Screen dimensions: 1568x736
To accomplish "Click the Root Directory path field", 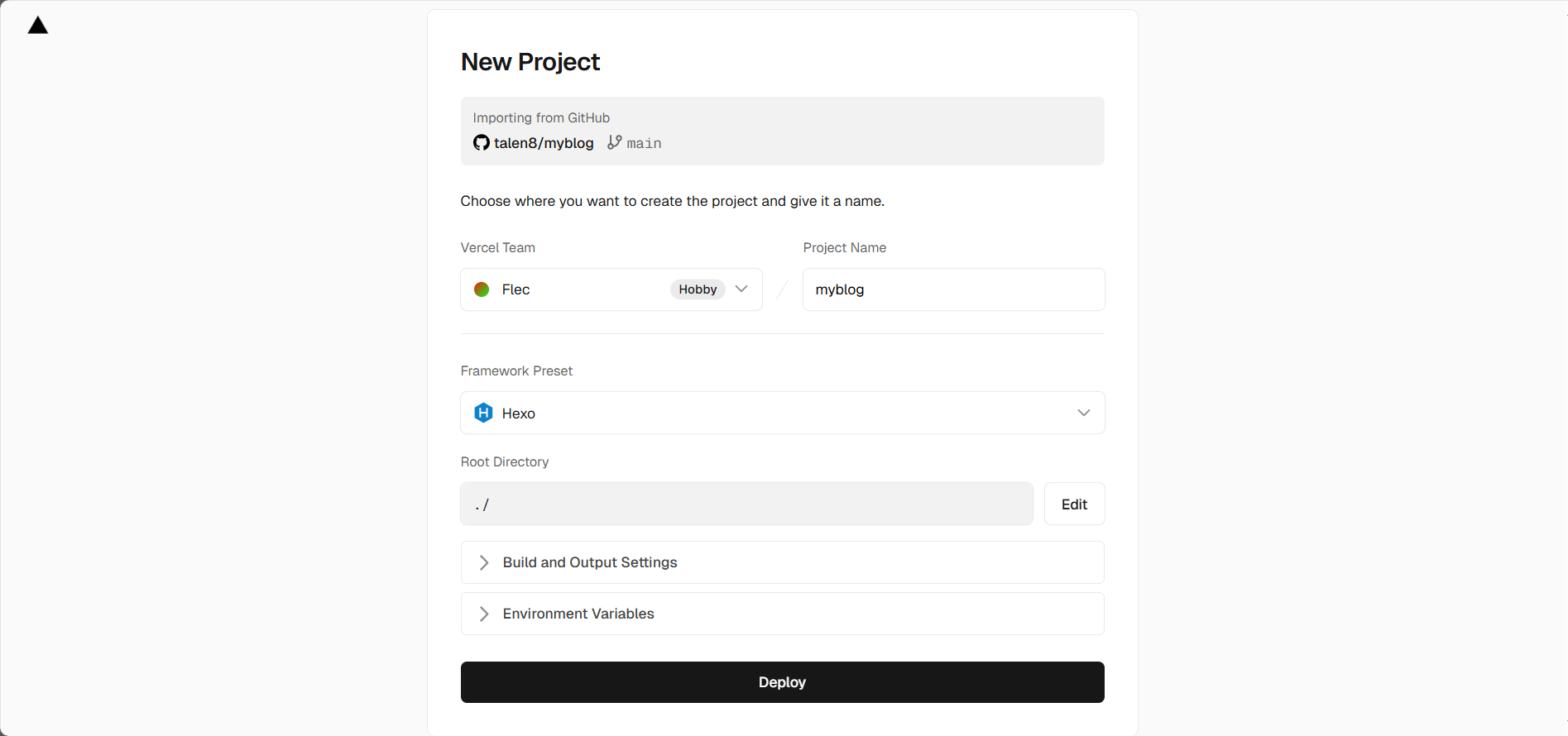I will pos(746,504).
